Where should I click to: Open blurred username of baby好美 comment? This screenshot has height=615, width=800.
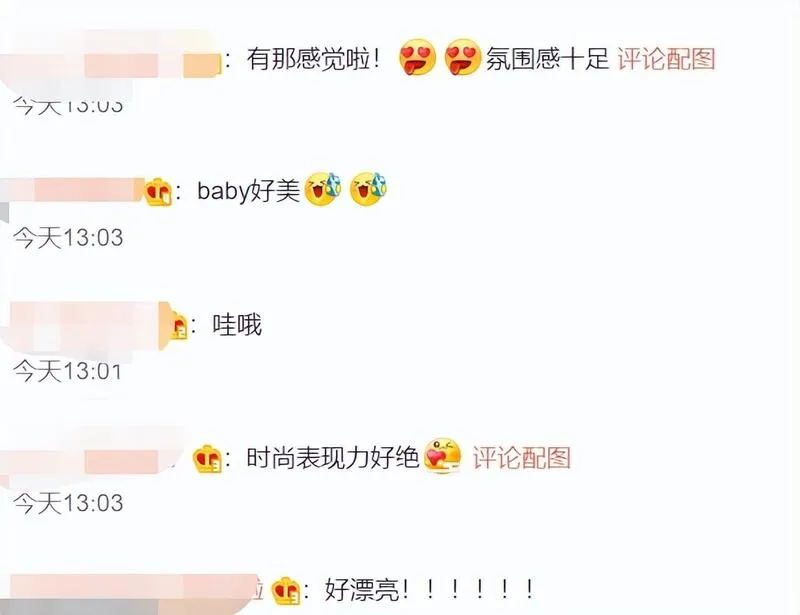coord(72,190)
